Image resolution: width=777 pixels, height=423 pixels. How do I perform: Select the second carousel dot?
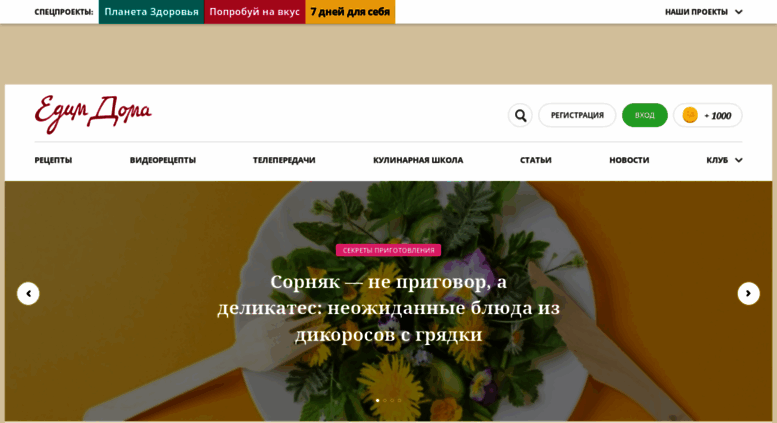[385, 400]
